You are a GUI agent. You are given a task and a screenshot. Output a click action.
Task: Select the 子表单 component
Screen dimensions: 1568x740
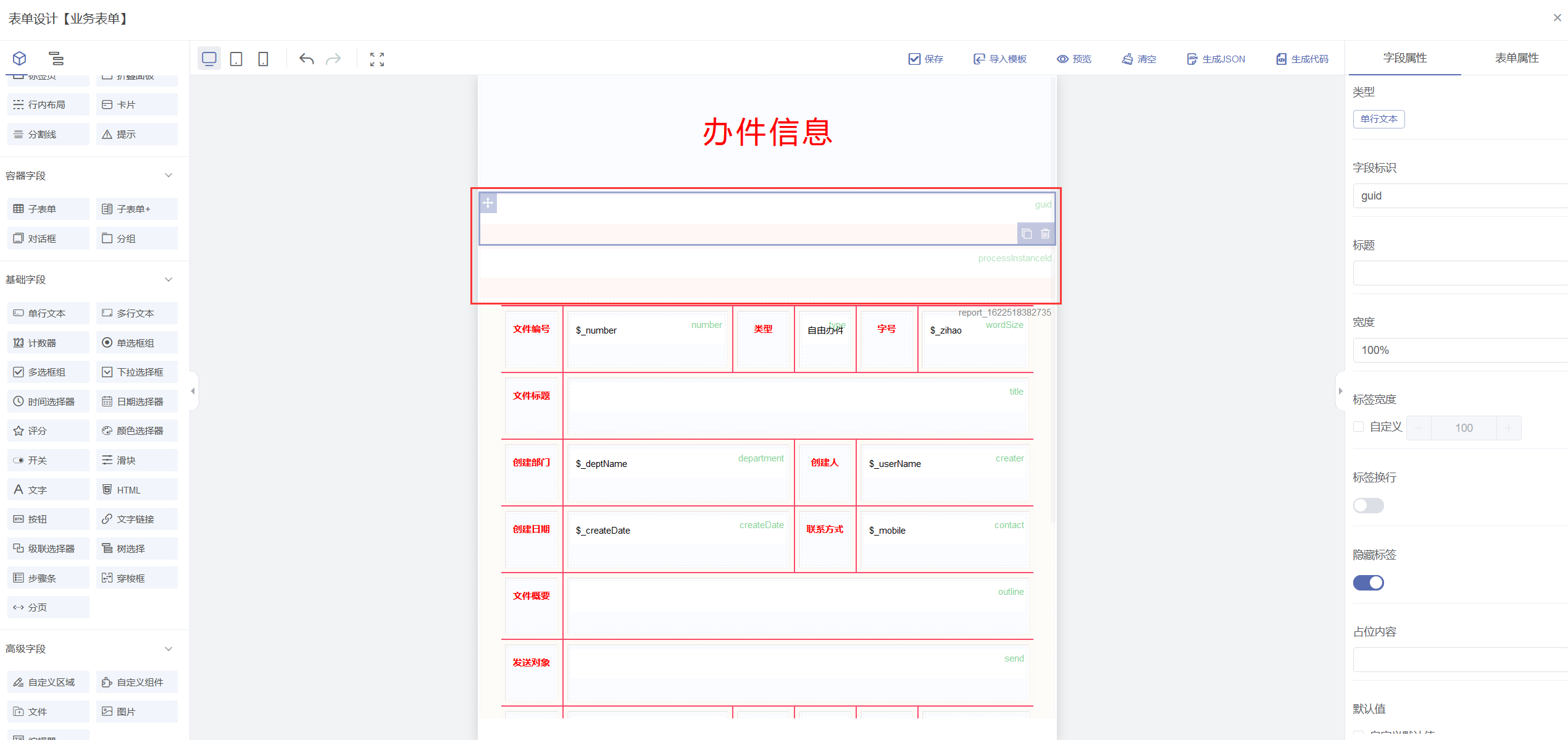[x=48, y=209]
